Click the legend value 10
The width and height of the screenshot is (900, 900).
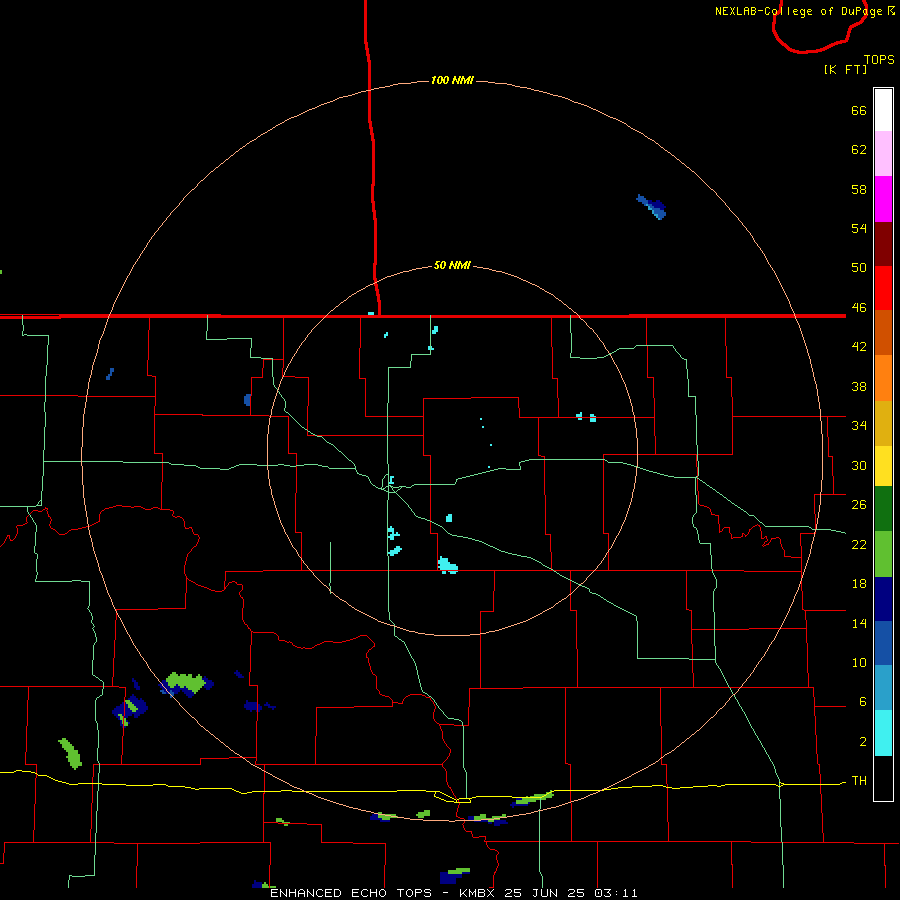859,663
